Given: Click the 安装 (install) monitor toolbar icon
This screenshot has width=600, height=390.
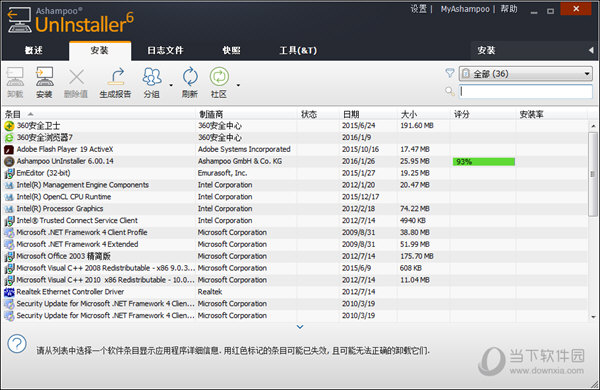Looking at the screenshot, I should pos(44,77).
